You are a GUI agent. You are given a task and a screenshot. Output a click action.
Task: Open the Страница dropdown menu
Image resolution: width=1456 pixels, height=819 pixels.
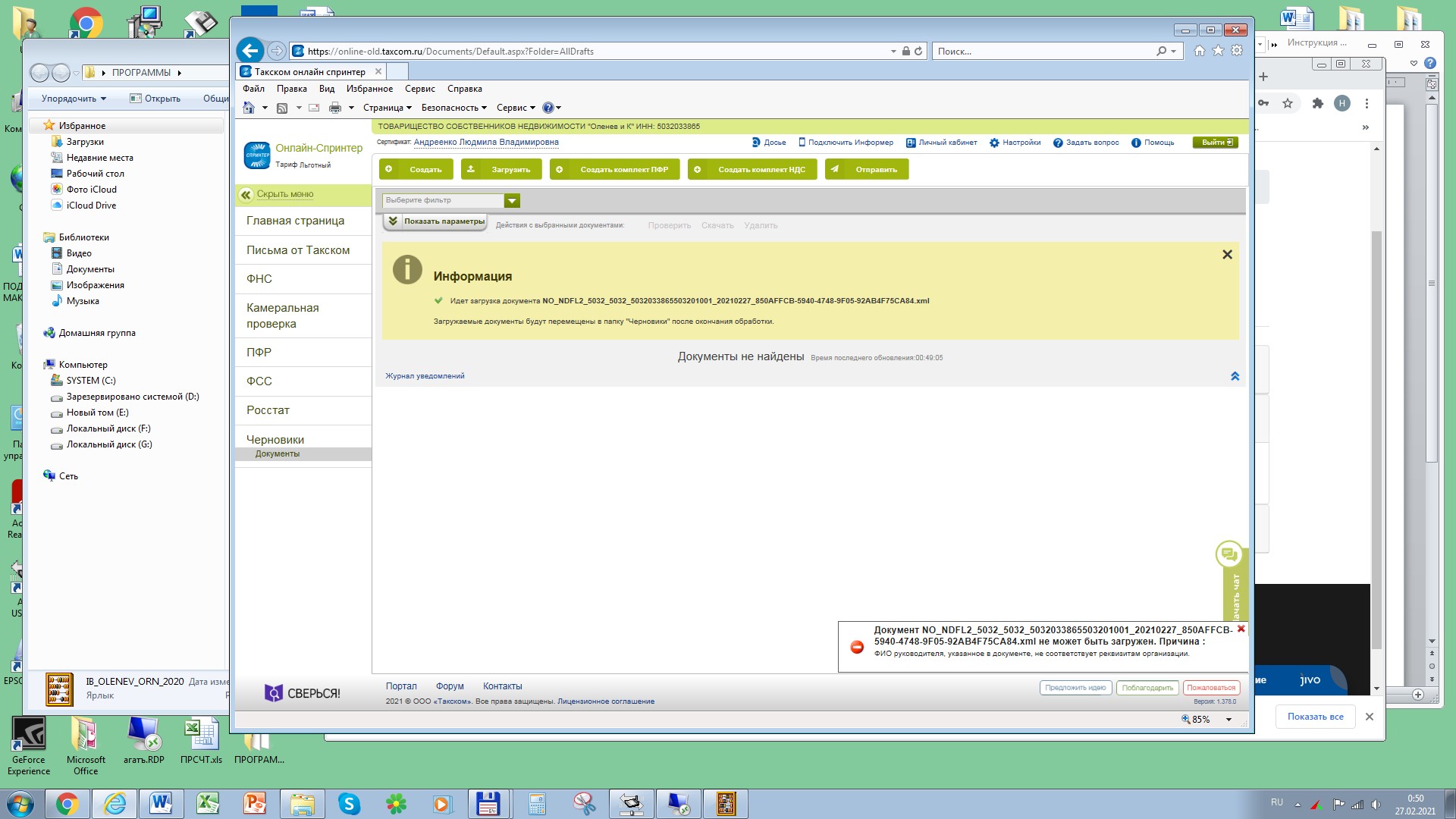[387, 108]
